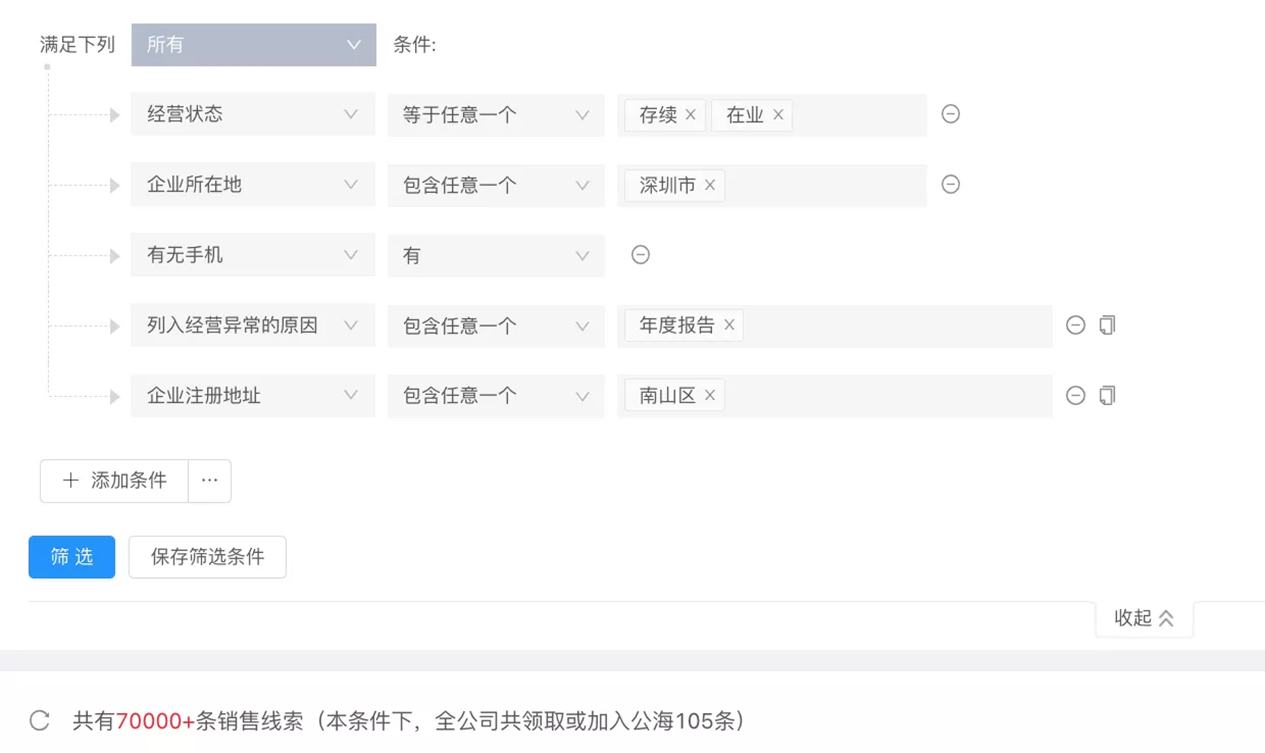Click the blue 筛选 button
This screenshot has width=1265, height=753.
pyautogui.click(x=72, y=557)
